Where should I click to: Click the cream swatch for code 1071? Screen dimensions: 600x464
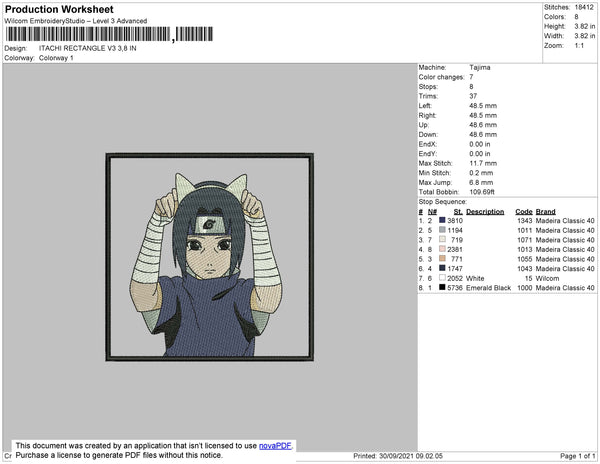pyautogui.click(x=442, y=239)
